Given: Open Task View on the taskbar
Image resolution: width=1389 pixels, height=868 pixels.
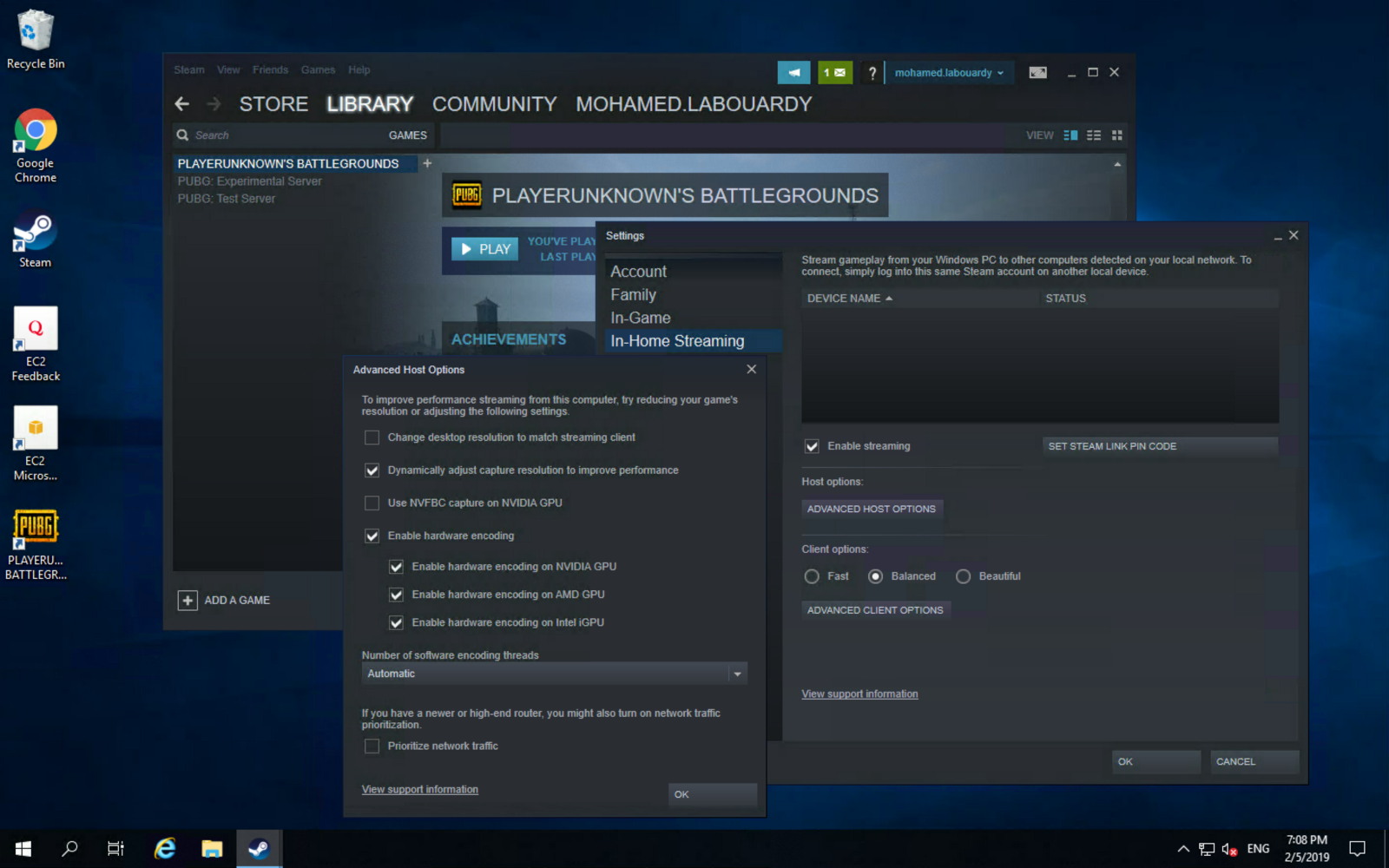Looking at the screenshot, I should pyautogui.click(x=115, y=848).
